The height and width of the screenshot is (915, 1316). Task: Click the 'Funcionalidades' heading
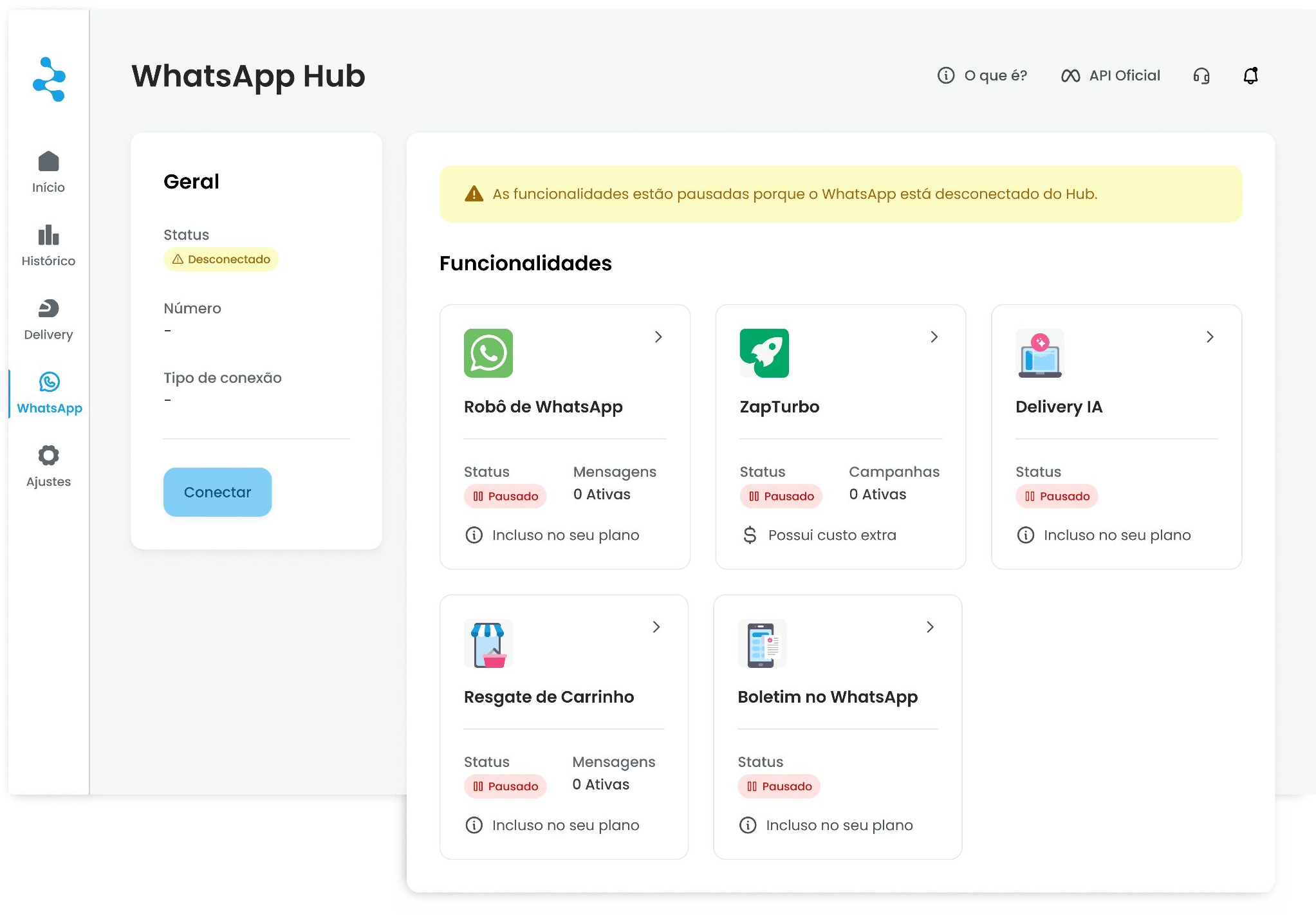pos(526,263)
